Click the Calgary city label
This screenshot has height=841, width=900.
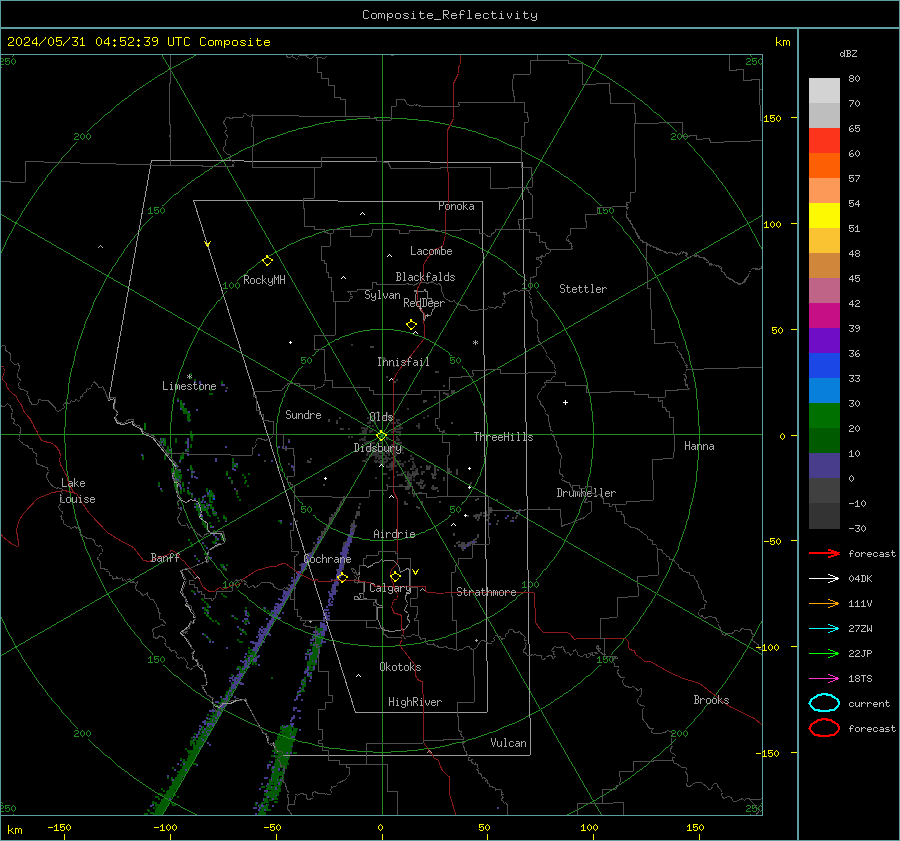pyautogui.click(x=390, y=588)
